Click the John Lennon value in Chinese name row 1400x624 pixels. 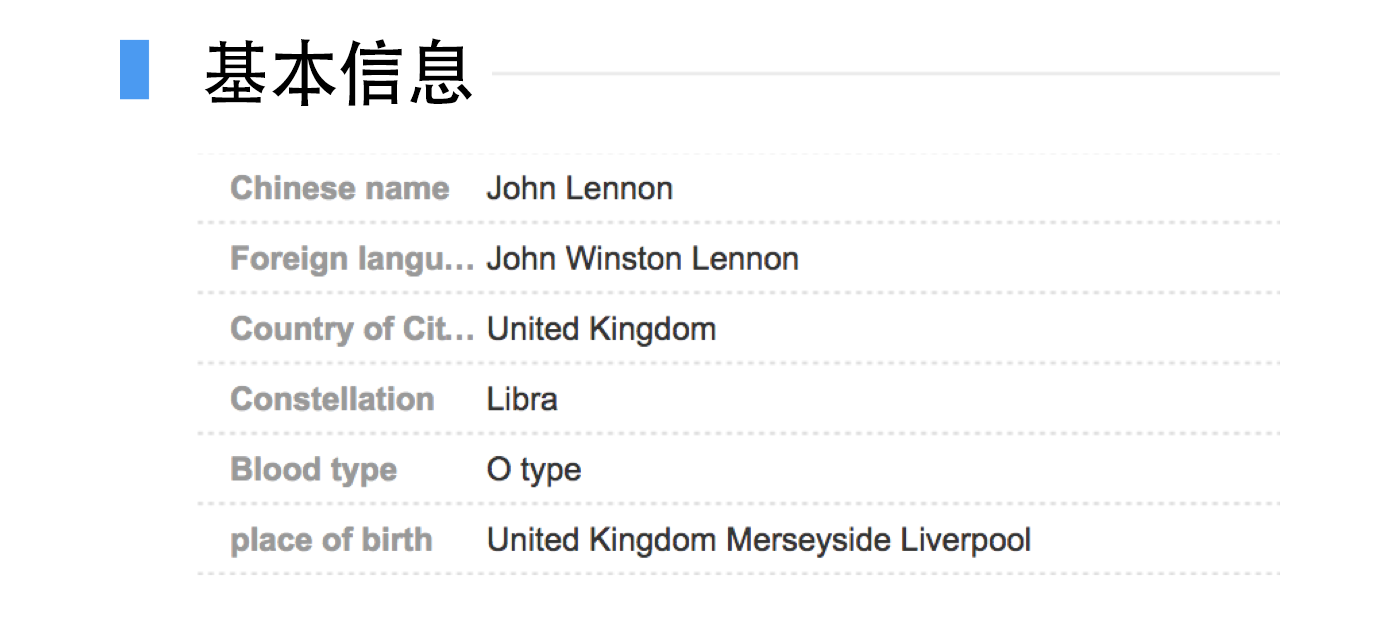579,188
